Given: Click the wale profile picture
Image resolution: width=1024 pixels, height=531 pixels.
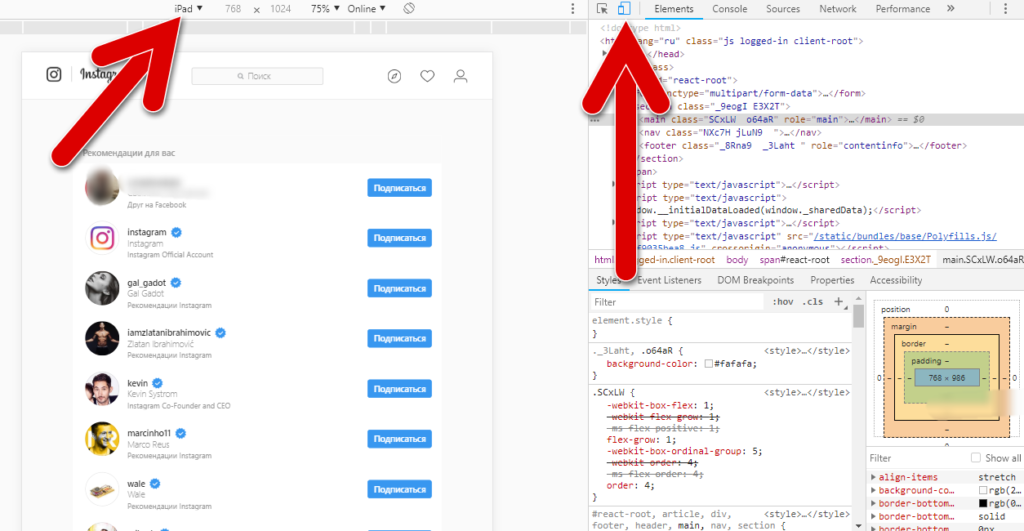Looking at the screenshot, I should tap(102, 489).
